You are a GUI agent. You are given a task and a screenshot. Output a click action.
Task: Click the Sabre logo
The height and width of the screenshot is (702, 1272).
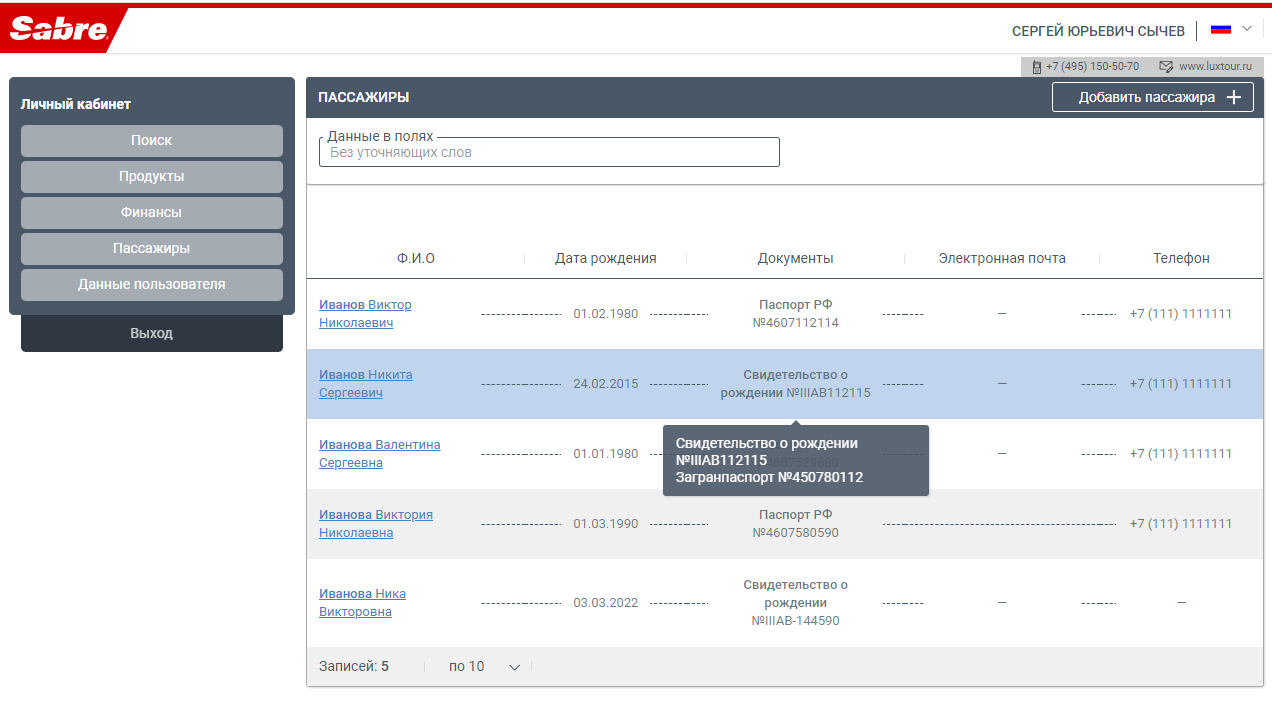(x=58, y=30)
